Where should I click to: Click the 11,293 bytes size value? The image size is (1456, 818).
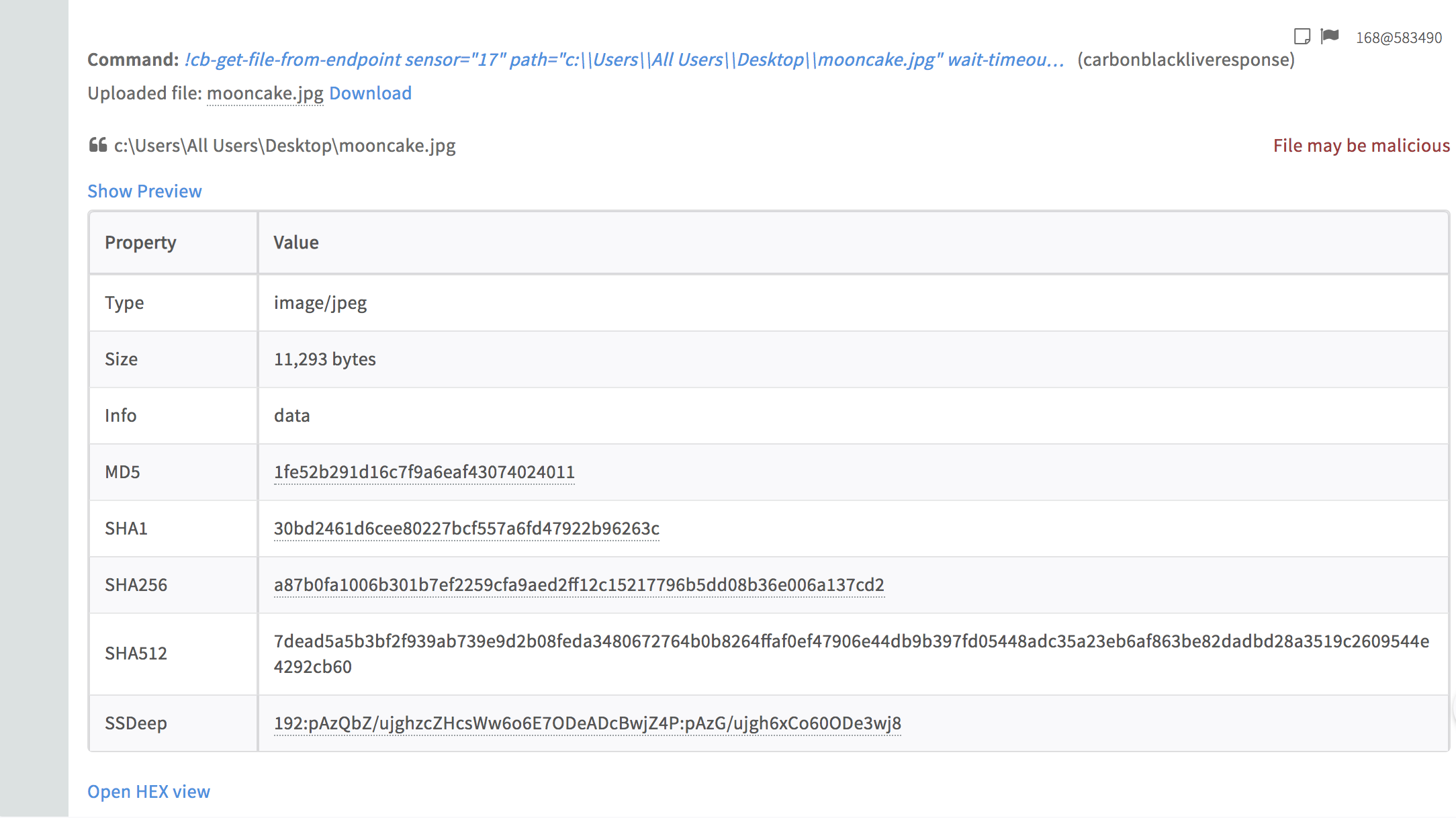pos(324,359)
